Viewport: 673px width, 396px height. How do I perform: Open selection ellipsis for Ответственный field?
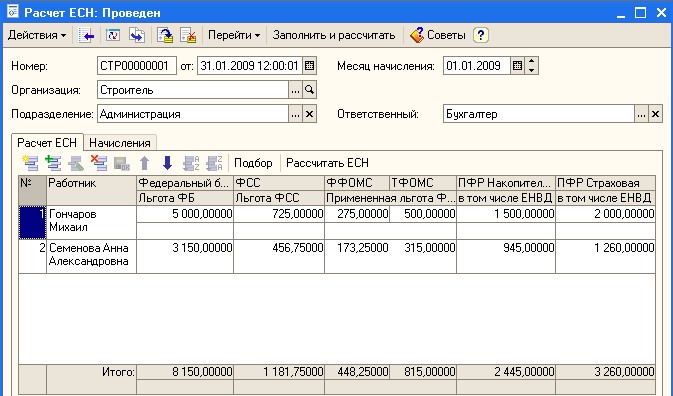641,114
